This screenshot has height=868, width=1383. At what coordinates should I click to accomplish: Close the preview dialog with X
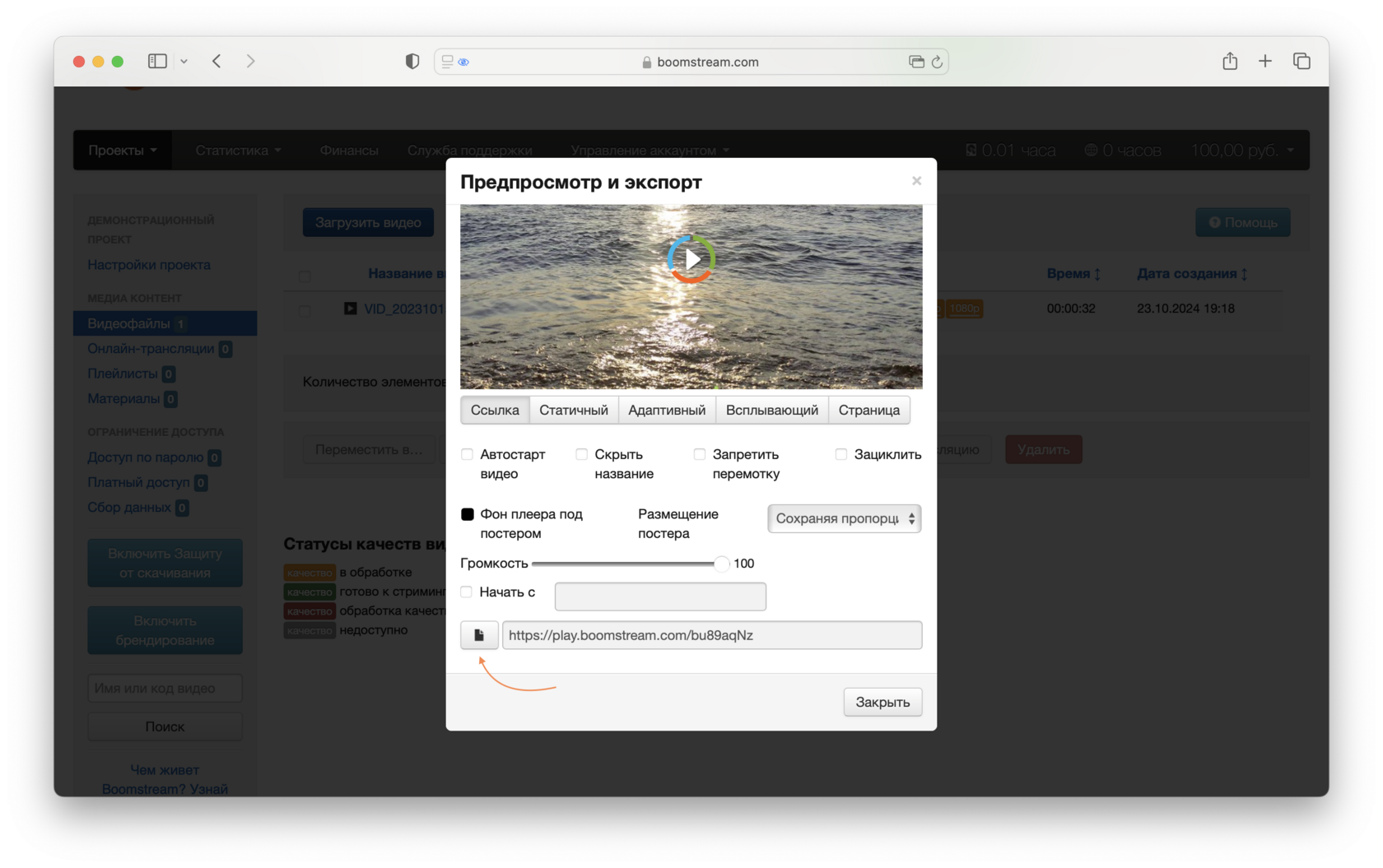point(916,181)
